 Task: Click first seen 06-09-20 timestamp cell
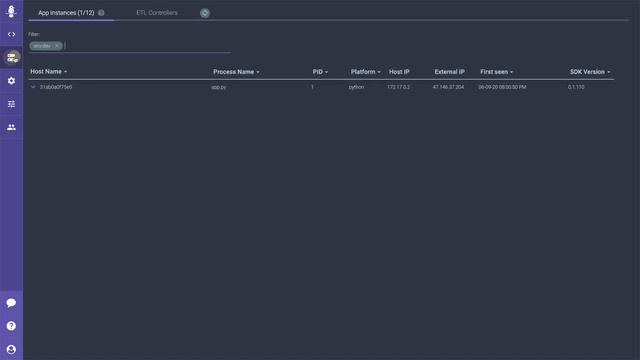[502, 87]
